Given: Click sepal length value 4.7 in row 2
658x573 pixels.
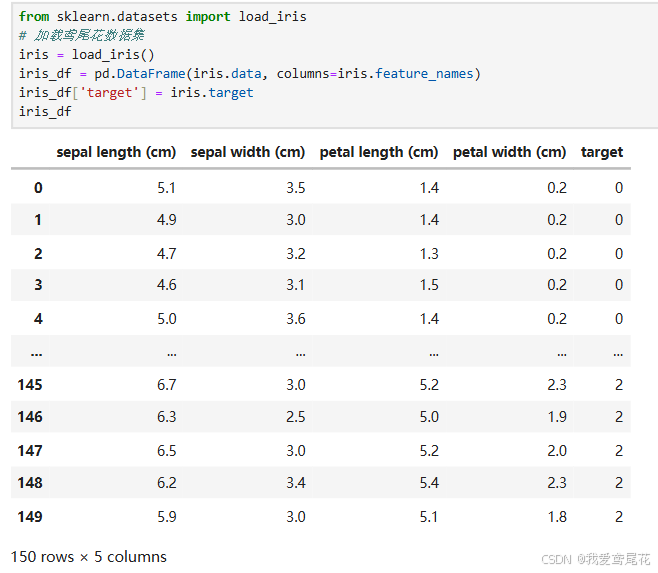Looking at the screenshot, I should click(x=167, y=254).
